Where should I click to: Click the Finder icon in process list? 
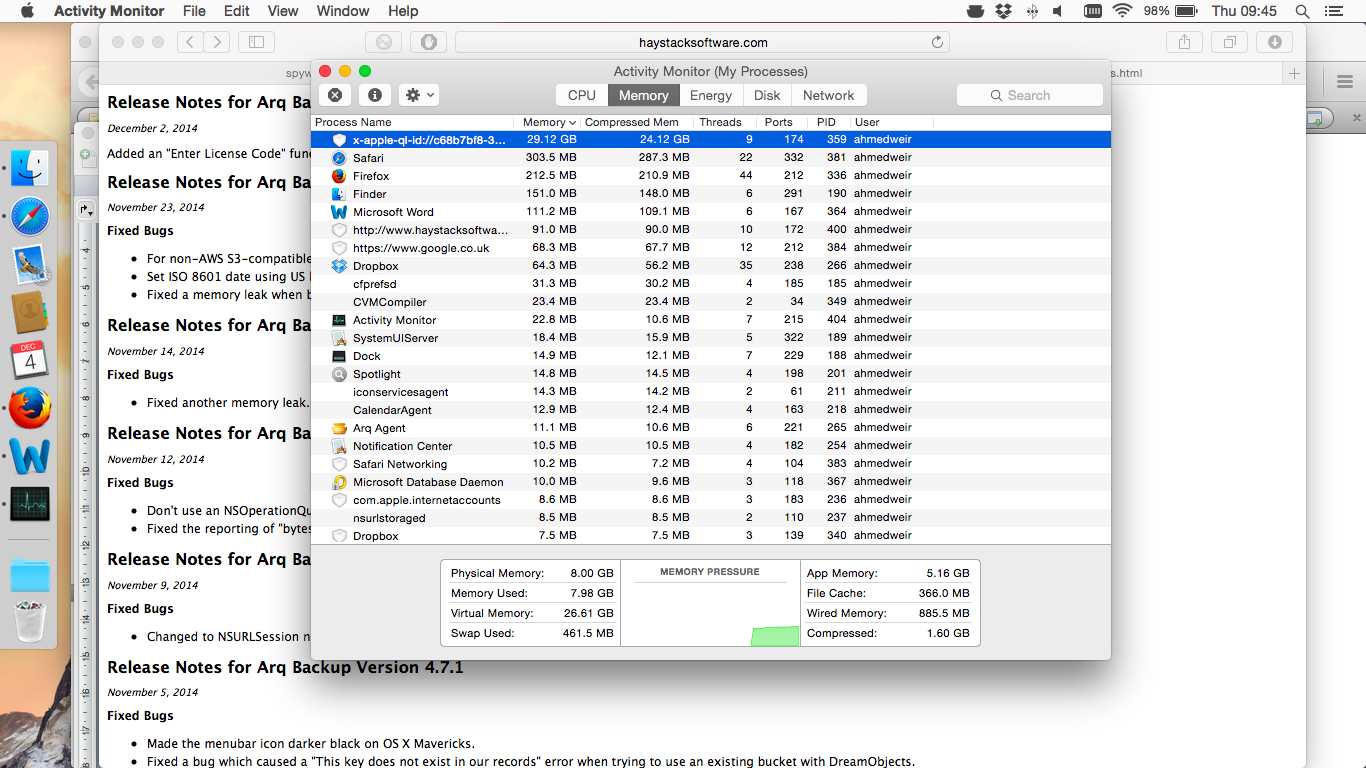click(x=339, y=194)
